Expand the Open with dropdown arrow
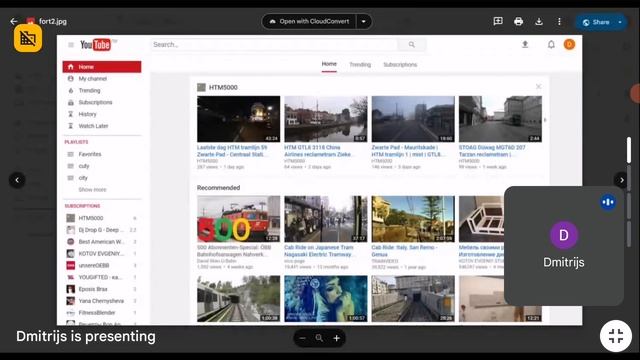Viewport: 640px width, 360px height. (364, 21)
